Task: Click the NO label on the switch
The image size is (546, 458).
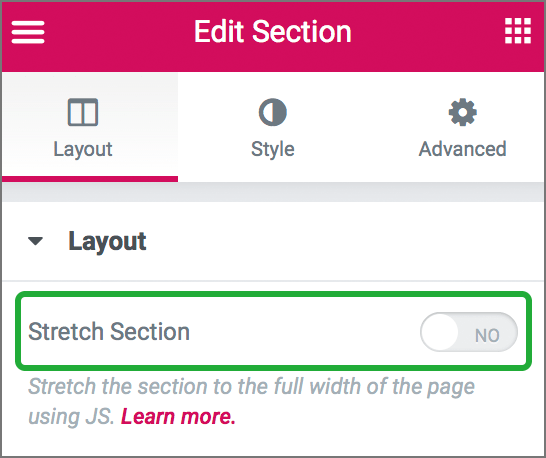Action: 487,335
